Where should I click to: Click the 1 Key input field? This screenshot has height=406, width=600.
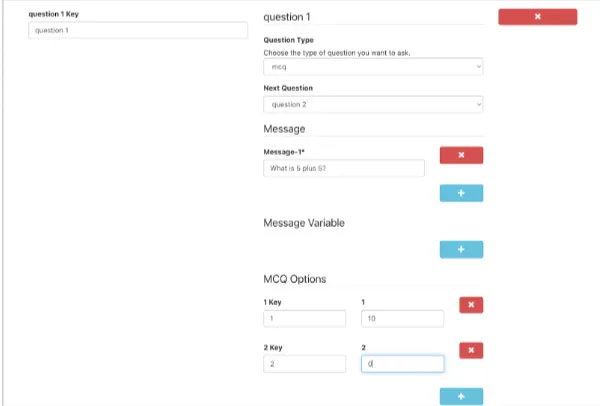click(x=305, y=318)
